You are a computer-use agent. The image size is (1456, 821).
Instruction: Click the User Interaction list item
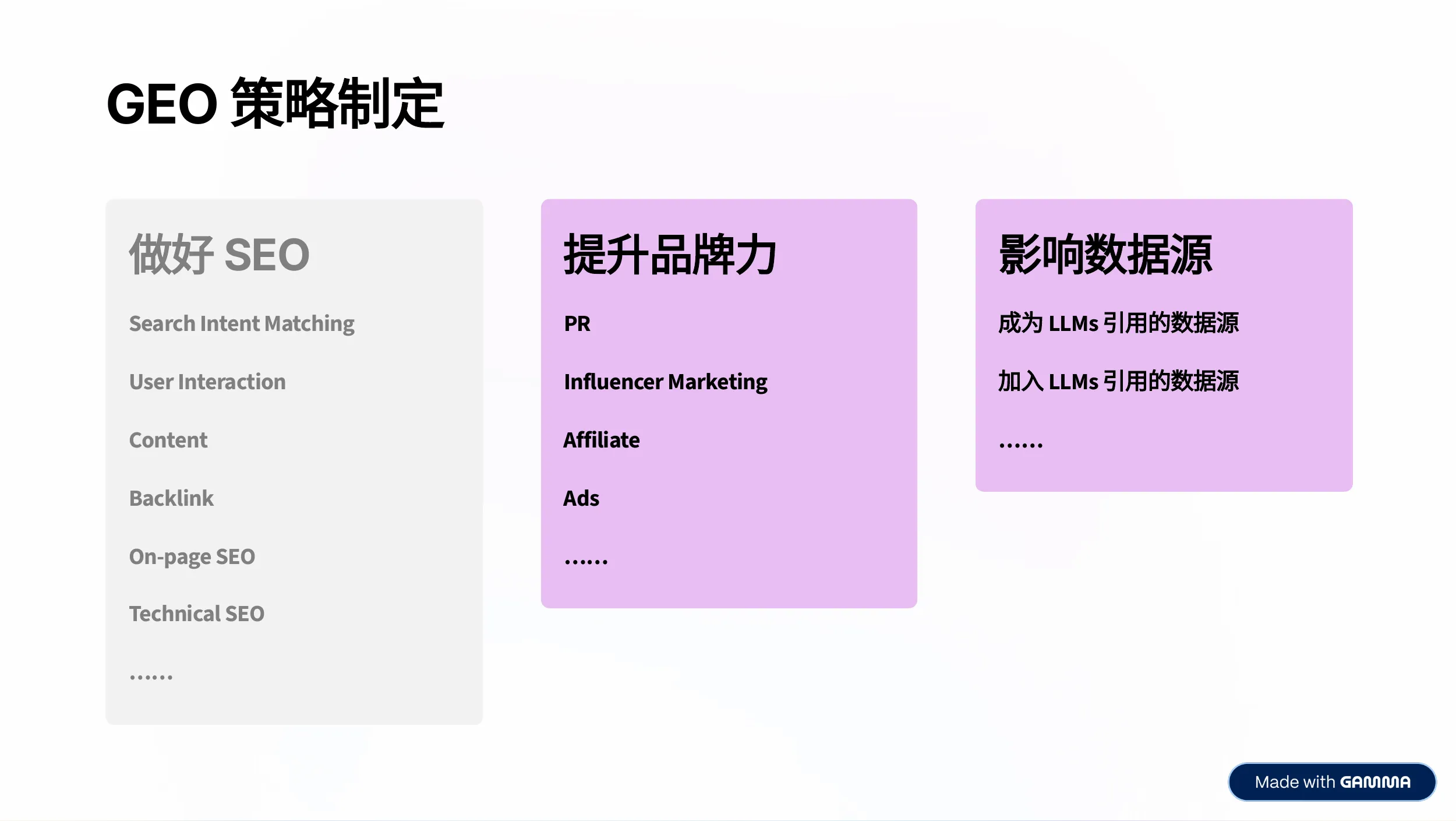[207, 382]
